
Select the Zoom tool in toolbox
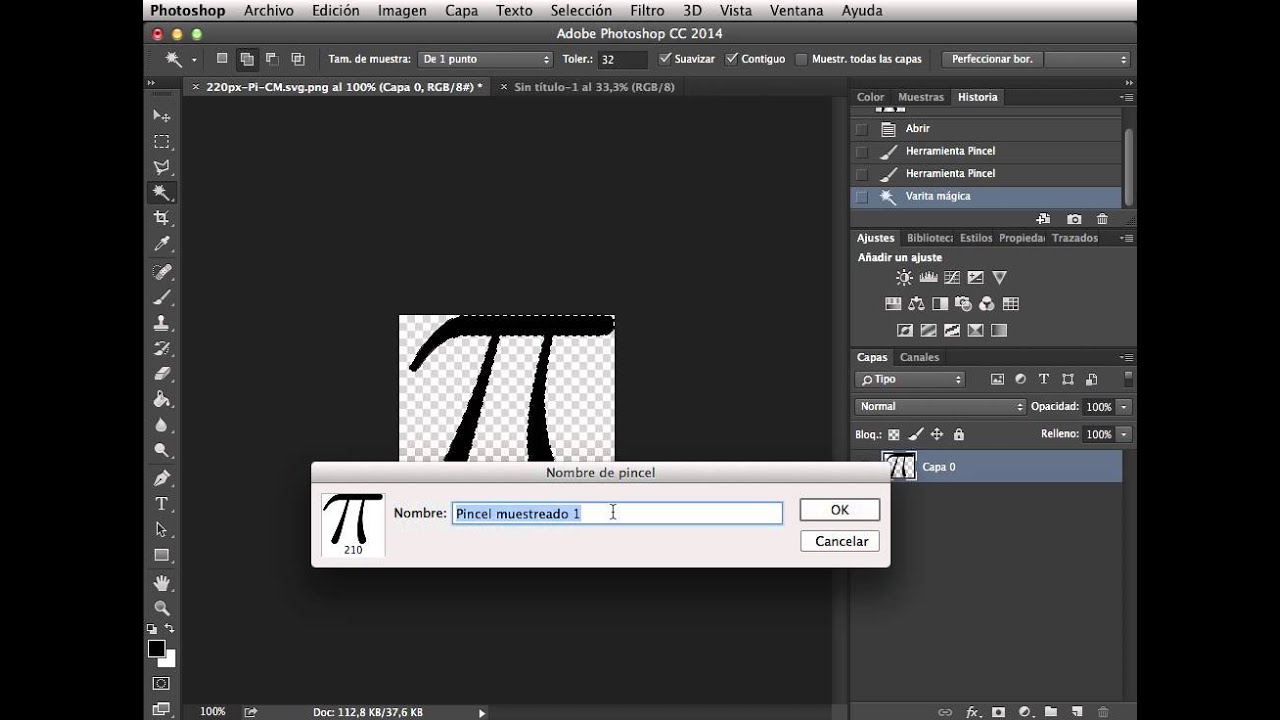tap(161, 608)
